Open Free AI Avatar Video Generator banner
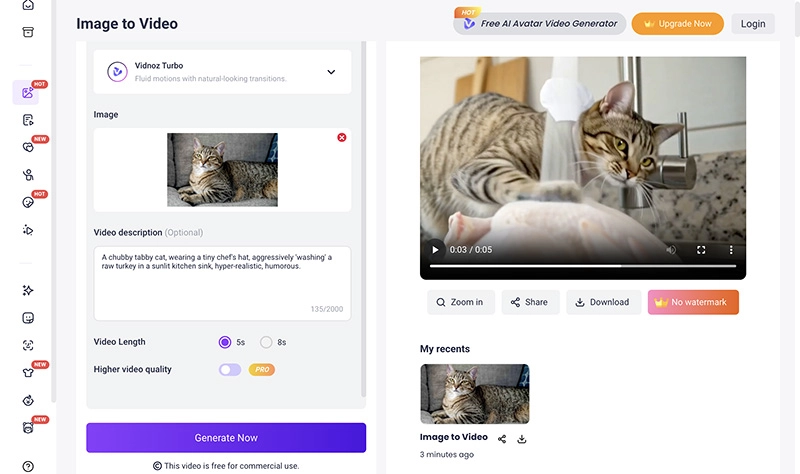This screenshot has height=474, width=800. tap(540, 23)
